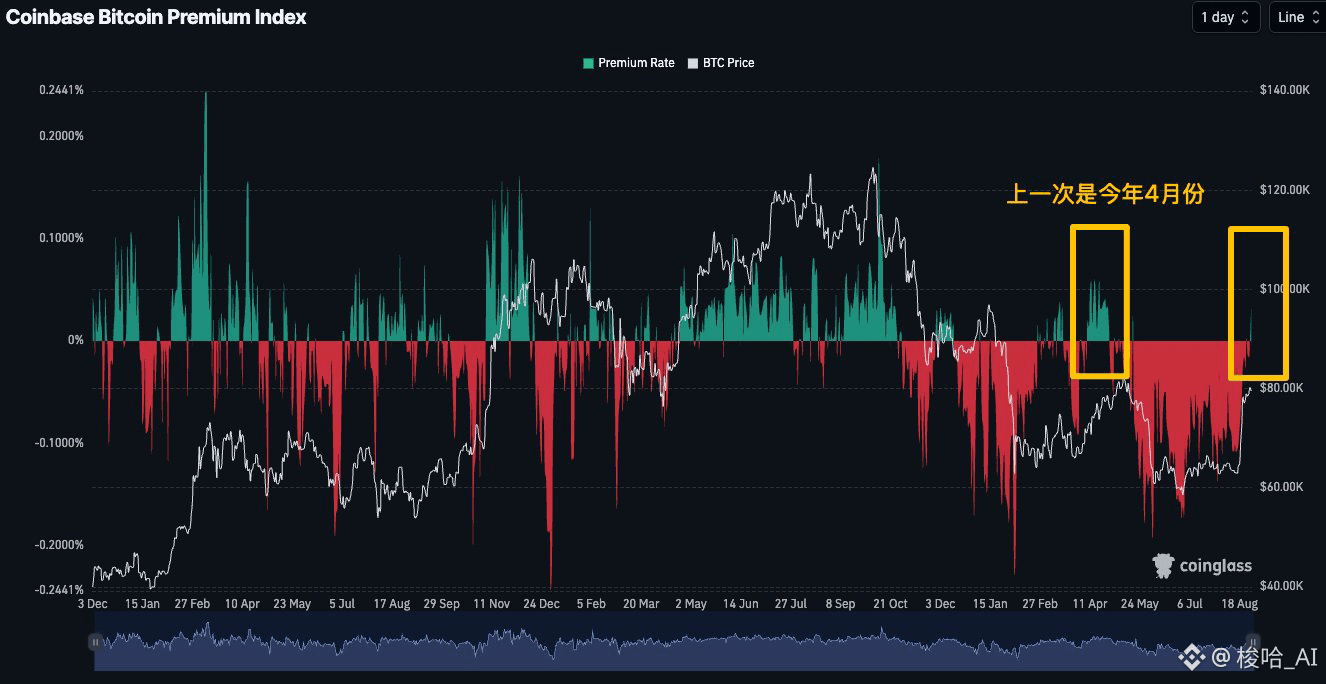
Task: Click the 5 Jul date label
Action: pos(342,604)
